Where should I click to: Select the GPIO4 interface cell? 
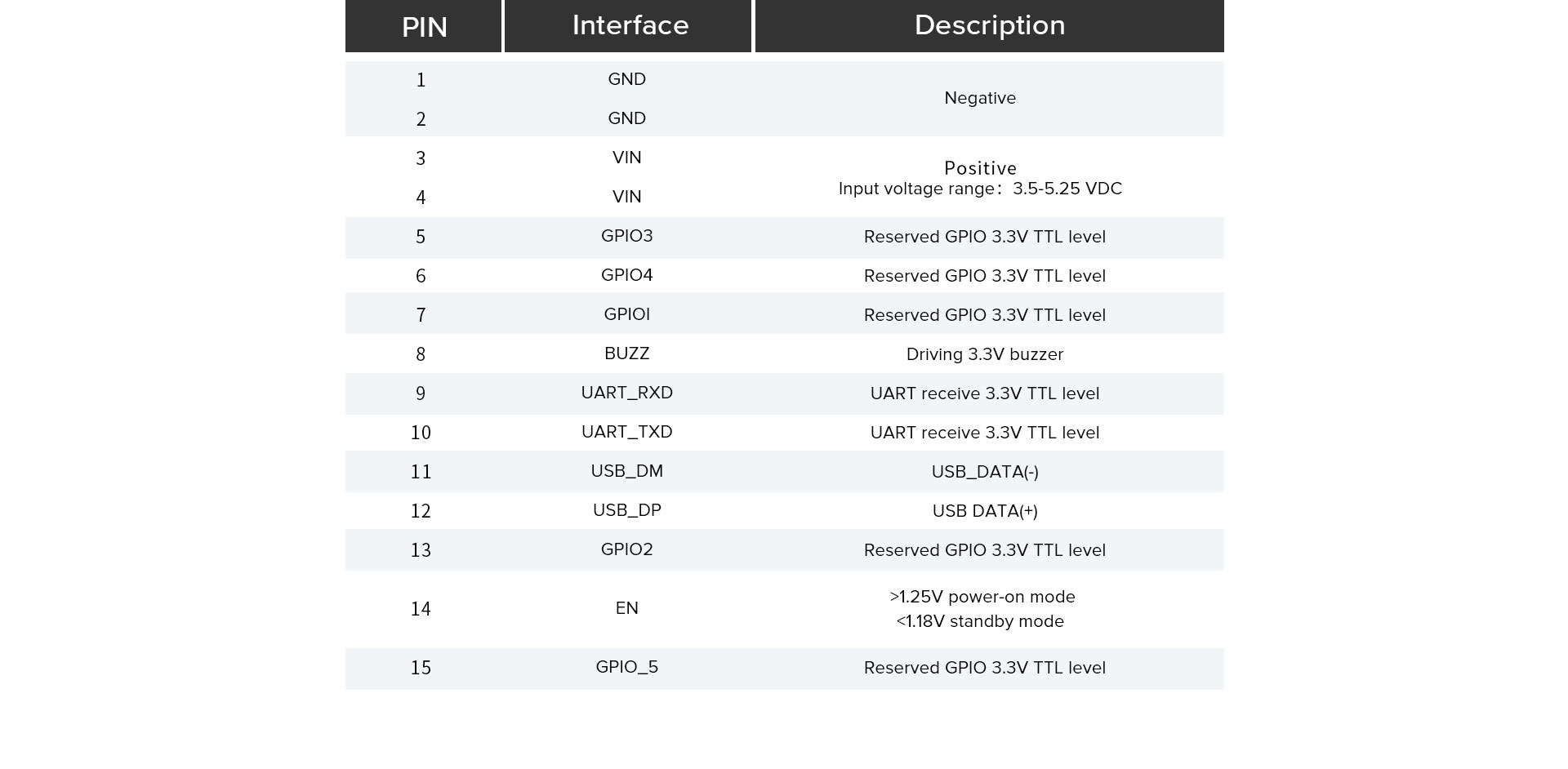(626, 275)
